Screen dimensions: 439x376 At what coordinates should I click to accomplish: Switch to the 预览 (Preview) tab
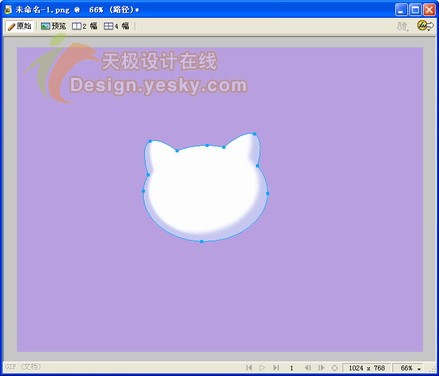click(53, 26)
